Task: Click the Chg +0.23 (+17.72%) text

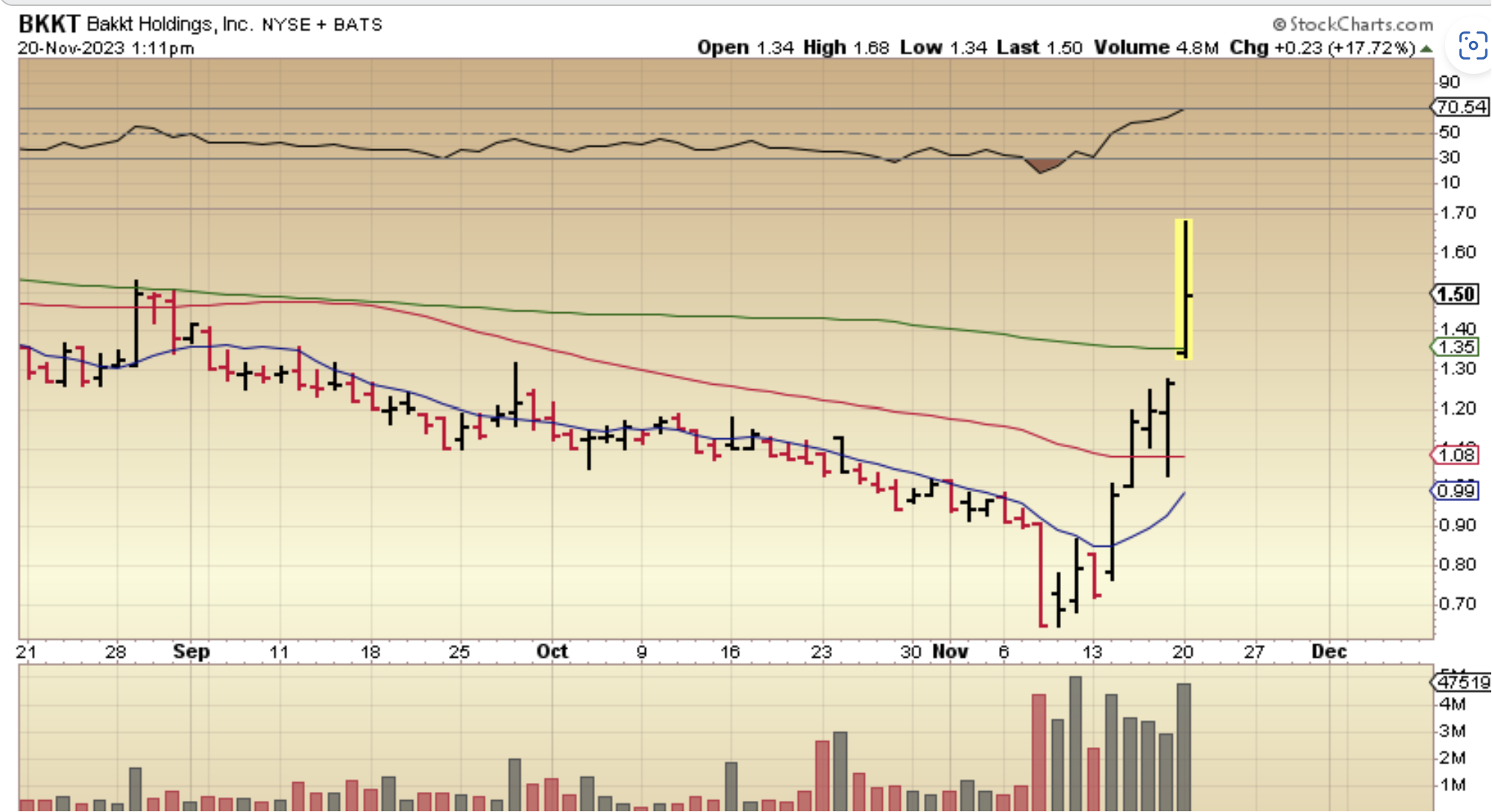Action: tap(1322, 48)
